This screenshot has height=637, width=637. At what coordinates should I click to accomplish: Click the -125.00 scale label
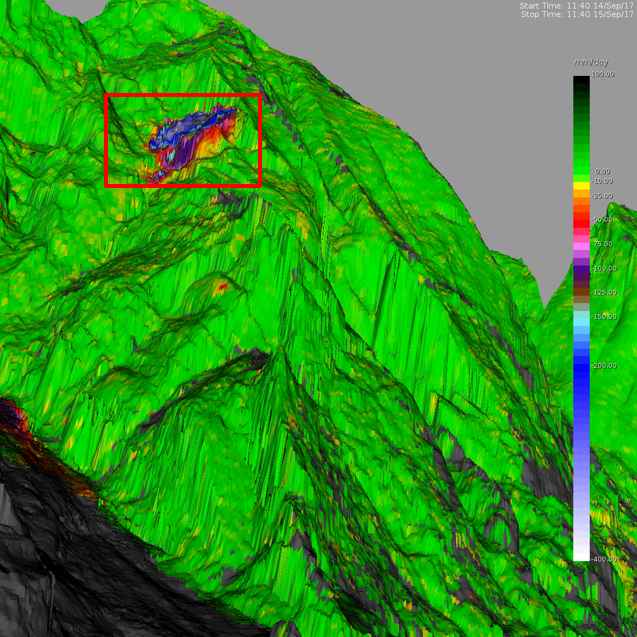(x=604, y=292)
